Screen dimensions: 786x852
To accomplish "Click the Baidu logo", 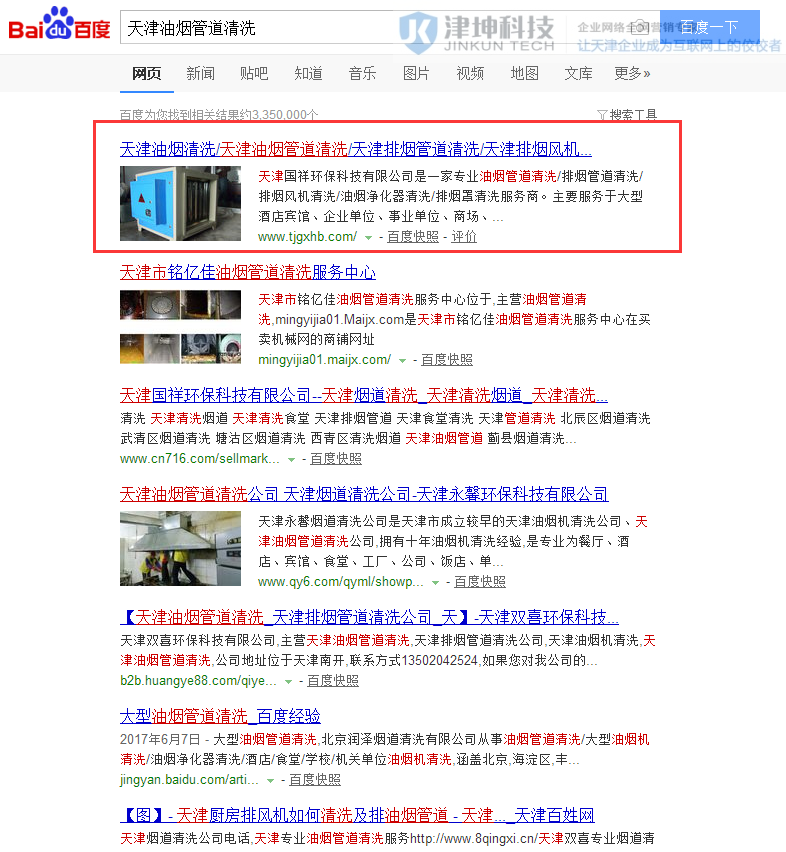I will click(59, 25).
